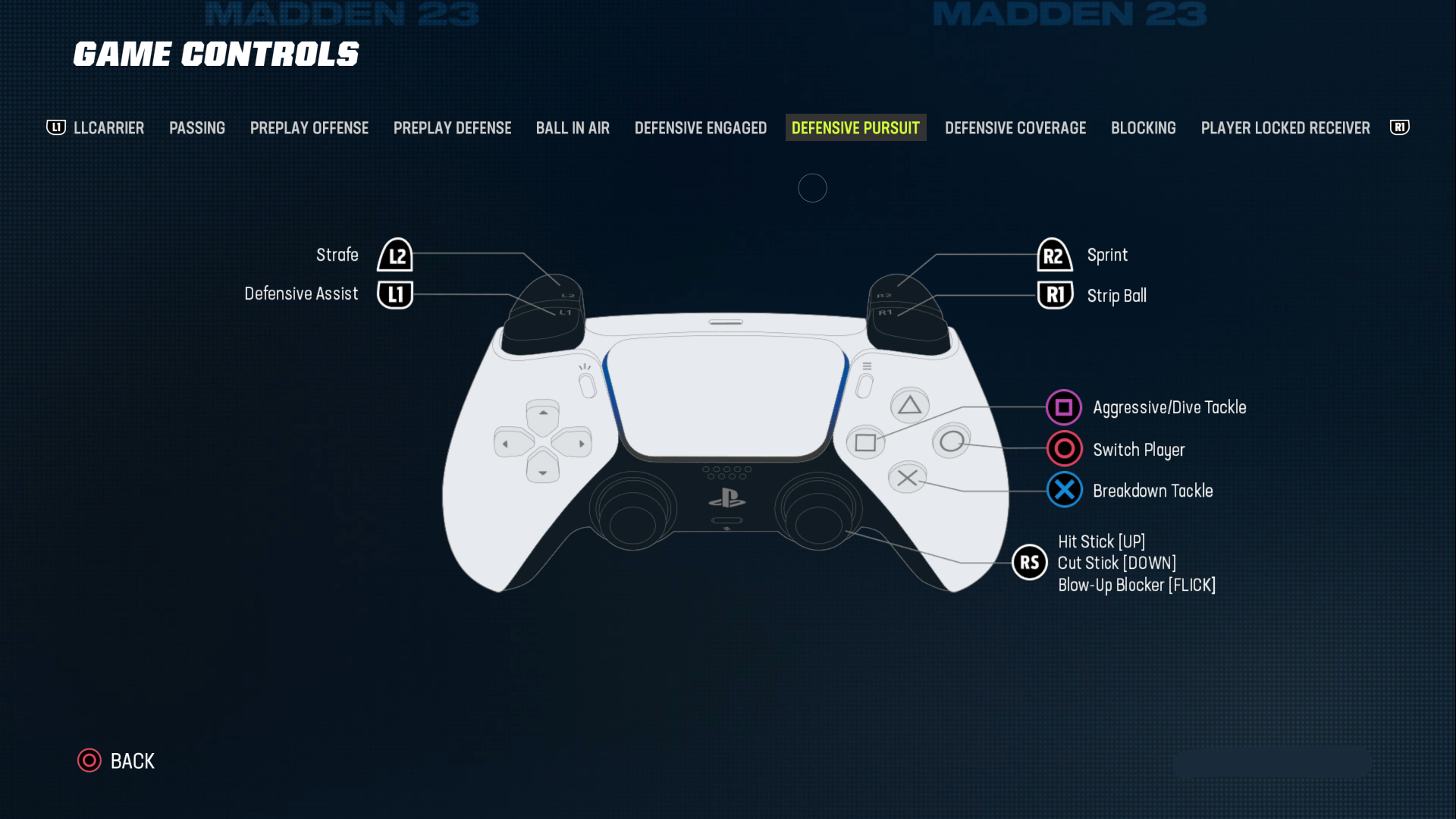Screen dimensions: 1456x819
Task: Click the R1 navigation arrow icon
Action: click(1399, 127)
